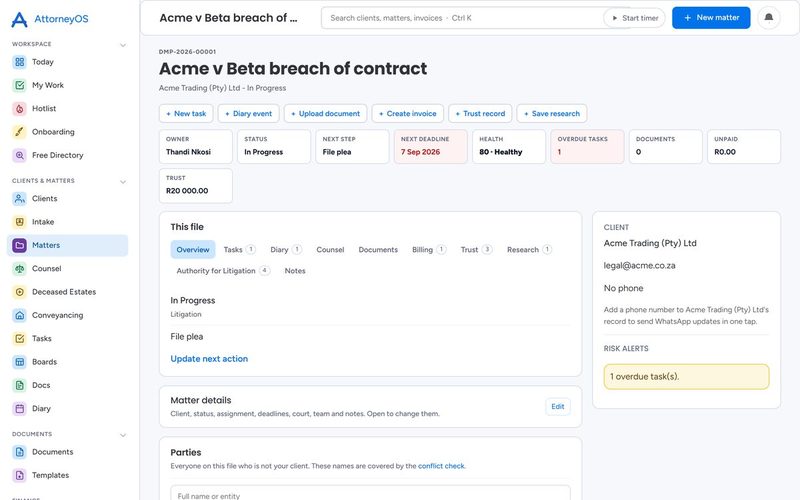This screenshot has height=500, width=800.
Task: Add a New task
Action: click(x=186, y=114)
